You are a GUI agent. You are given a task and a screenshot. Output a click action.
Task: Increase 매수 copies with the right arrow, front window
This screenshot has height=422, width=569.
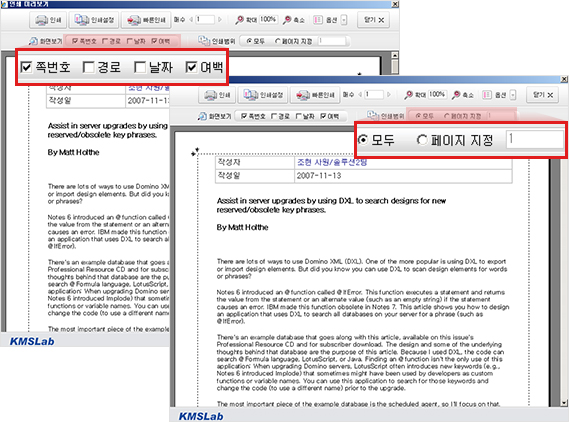[x=389, y=94]
